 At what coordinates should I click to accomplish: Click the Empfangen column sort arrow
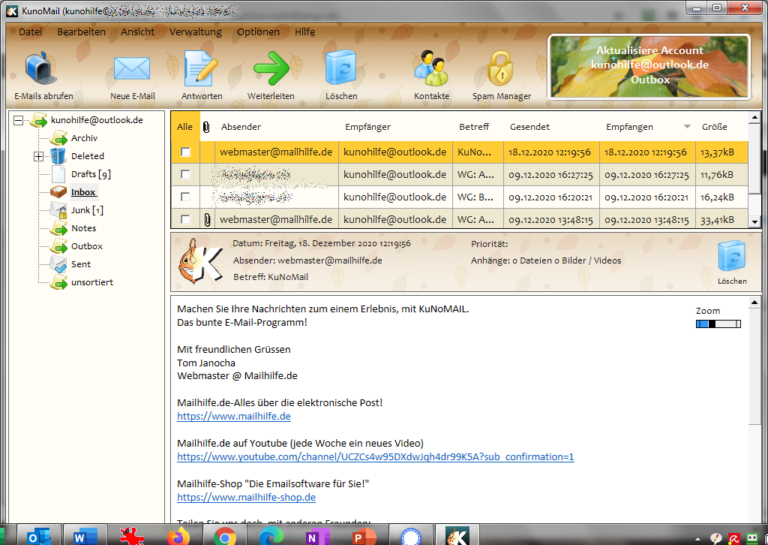coord(687,127)
